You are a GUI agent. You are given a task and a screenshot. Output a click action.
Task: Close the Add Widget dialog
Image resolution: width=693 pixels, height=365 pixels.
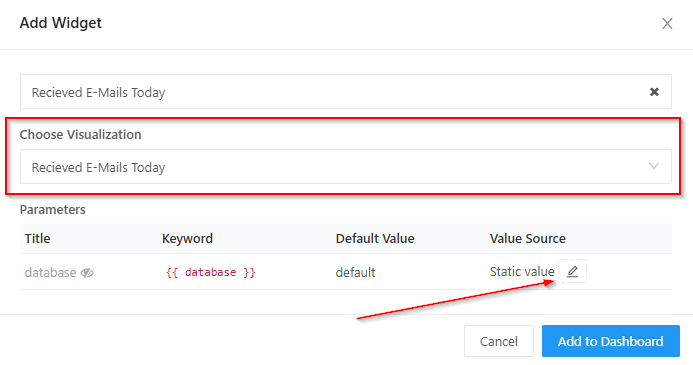point(667,23)
